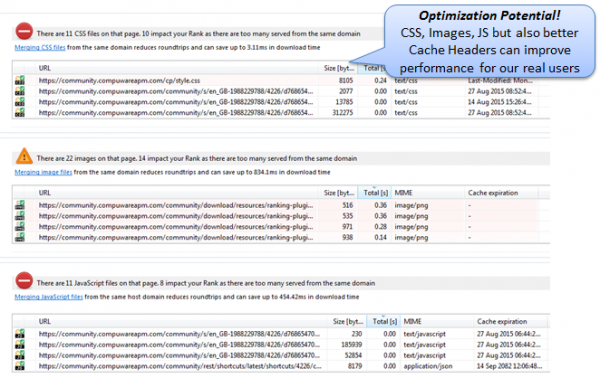The image size is (600, 378).
Task: Sort JavaScript table by Cache expiration header
Action: pos(502,321)
